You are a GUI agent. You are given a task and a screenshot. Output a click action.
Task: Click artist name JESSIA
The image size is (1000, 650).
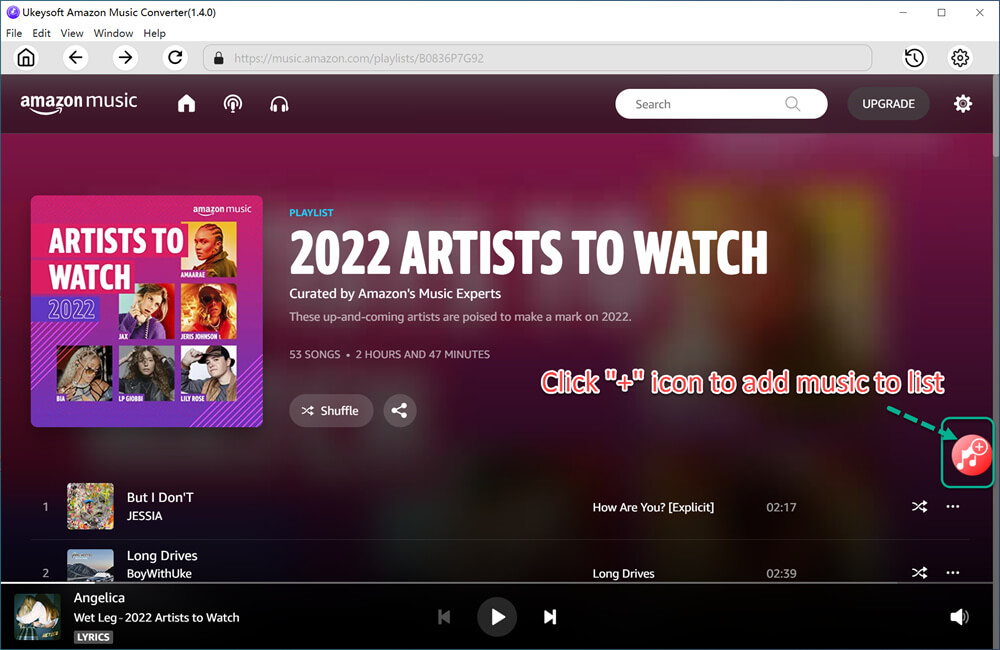click(145, 515)
